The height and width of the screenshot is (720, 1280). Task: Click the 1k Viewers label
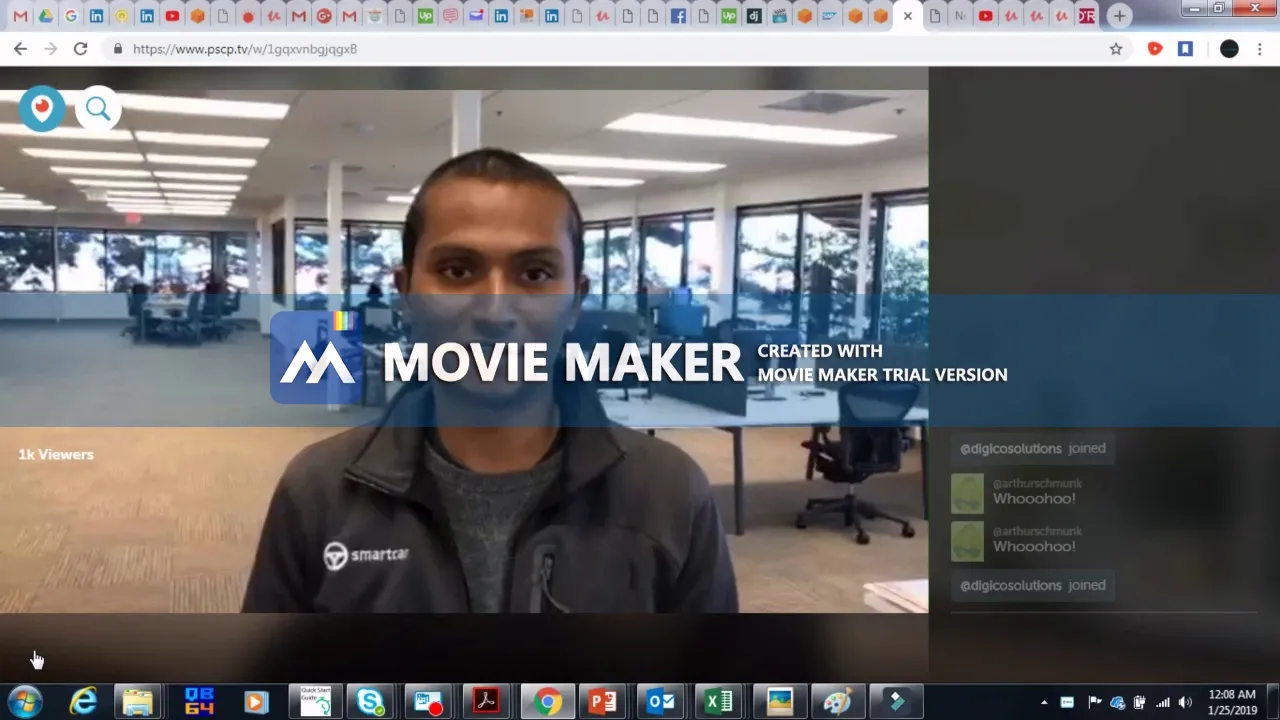pos(56,454)
